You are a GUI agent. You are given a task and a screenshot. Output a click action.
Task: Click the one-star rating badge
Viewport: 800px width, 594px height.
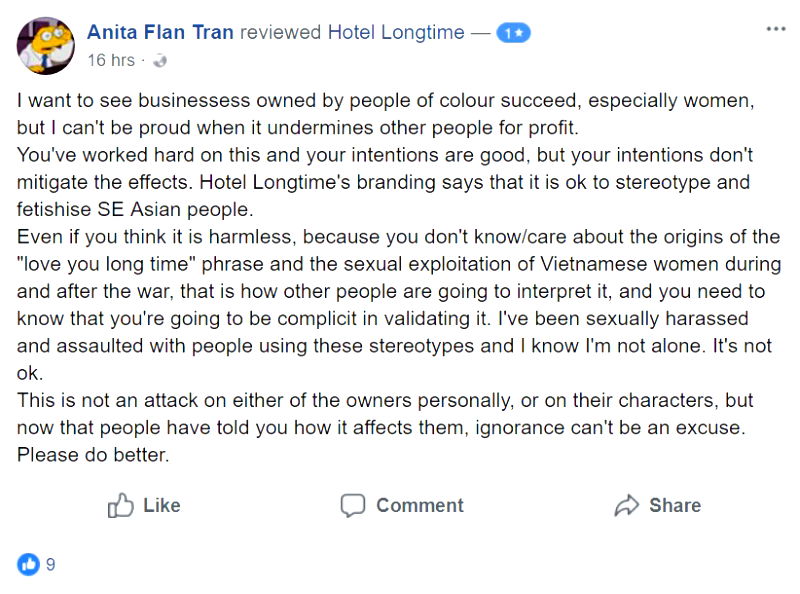pos(515,33)
